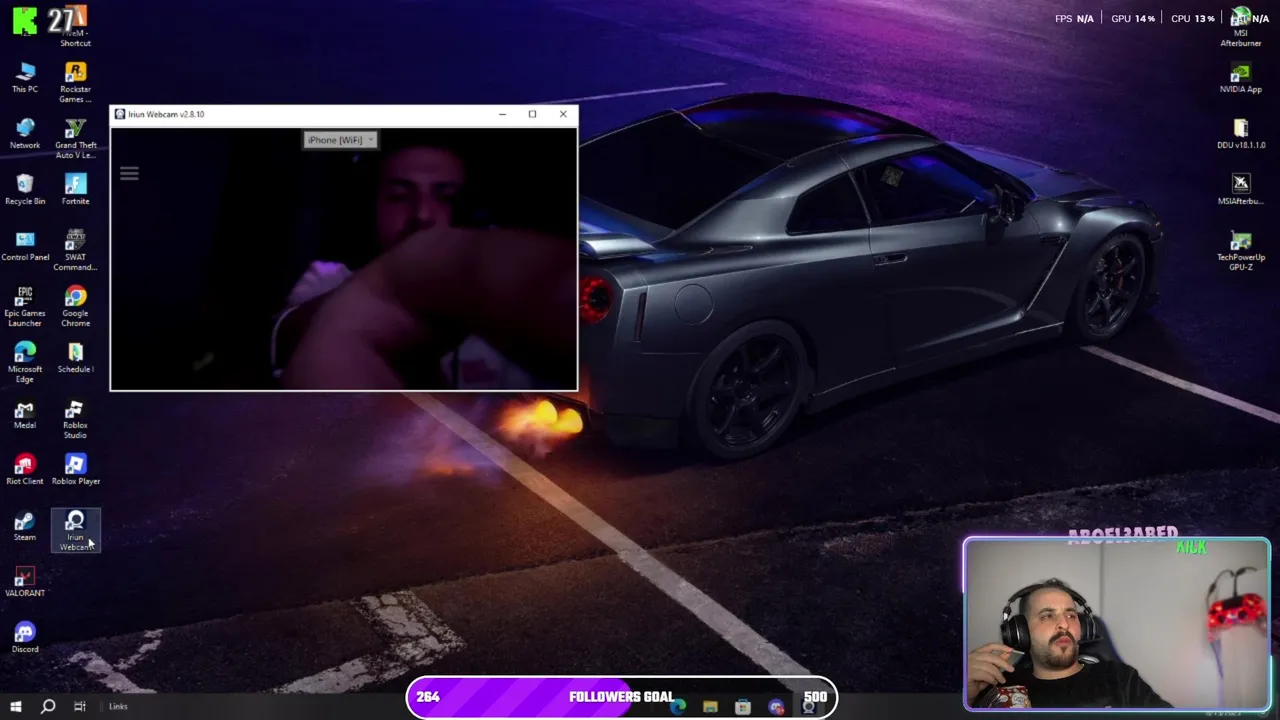Open Task View on taskbar

(x=79, y=706)
